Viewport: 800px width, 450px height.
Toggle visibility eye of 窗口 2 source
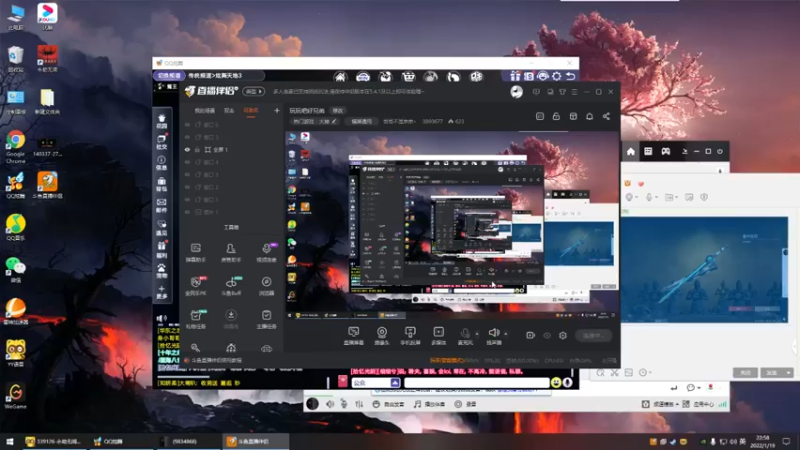pos(187,187)
